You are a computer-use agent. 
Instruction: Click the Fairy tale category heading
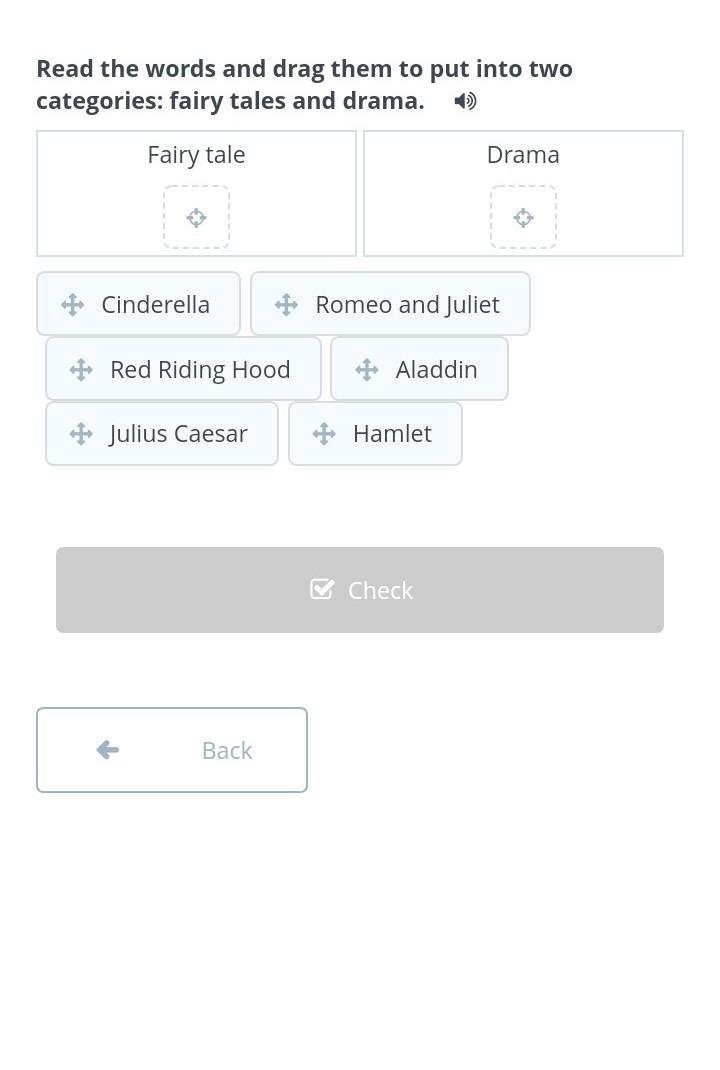point(196,155)
